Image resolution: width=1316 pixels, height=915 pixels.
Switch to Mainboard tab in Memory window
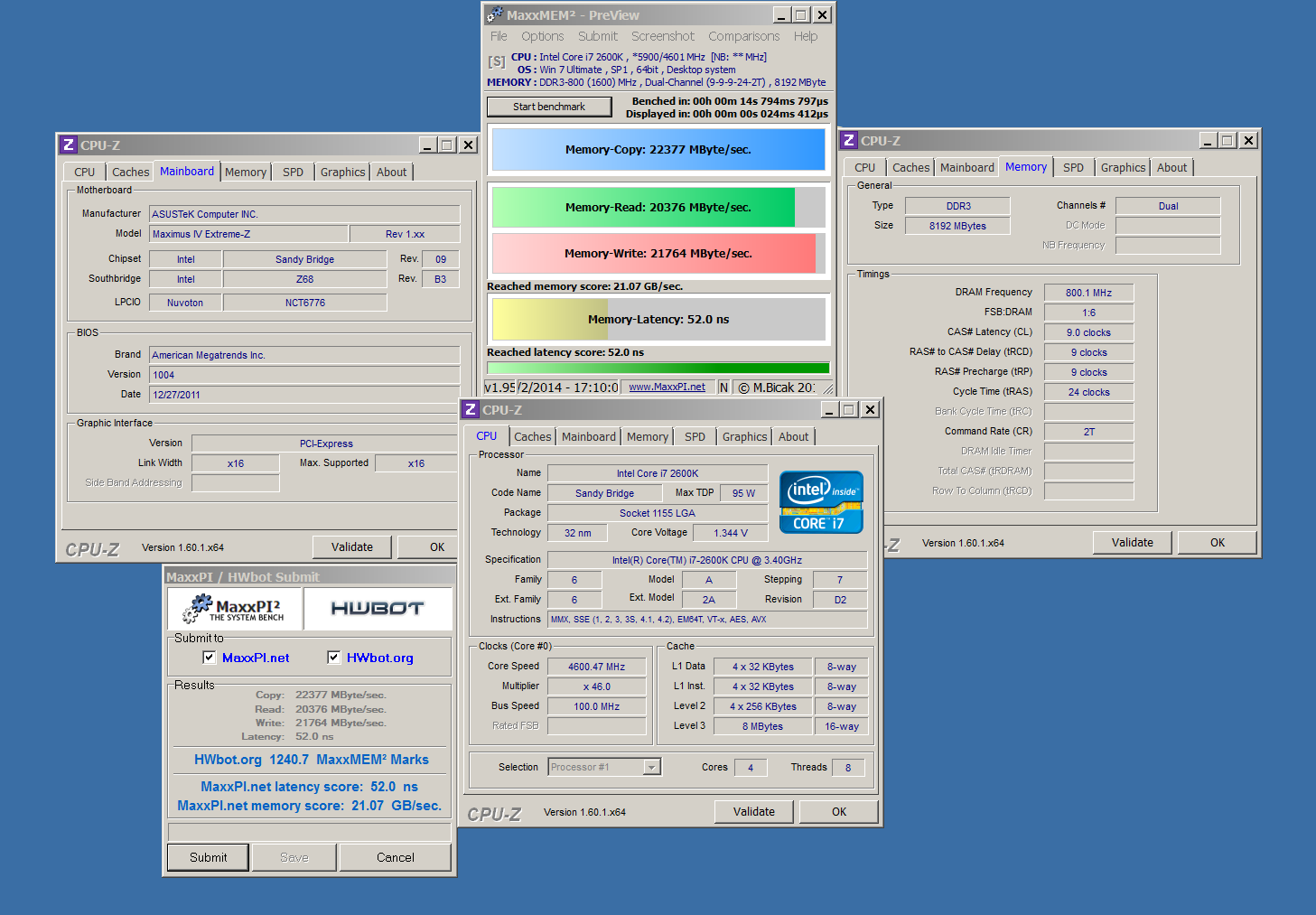[x=966, y=167]
